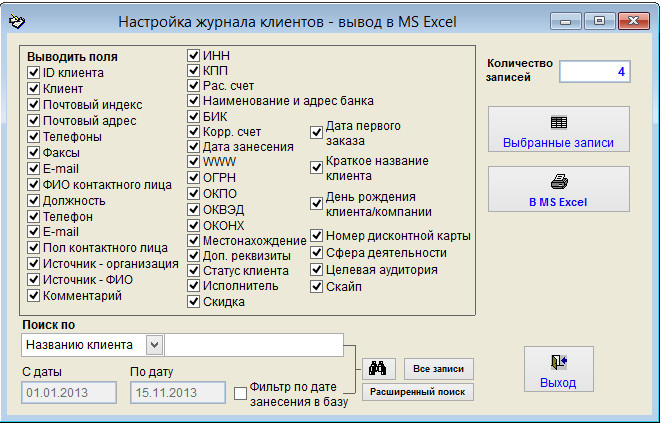Click the search text input field
The width and height of the screenshot is (662, 423).
point(255,345)
